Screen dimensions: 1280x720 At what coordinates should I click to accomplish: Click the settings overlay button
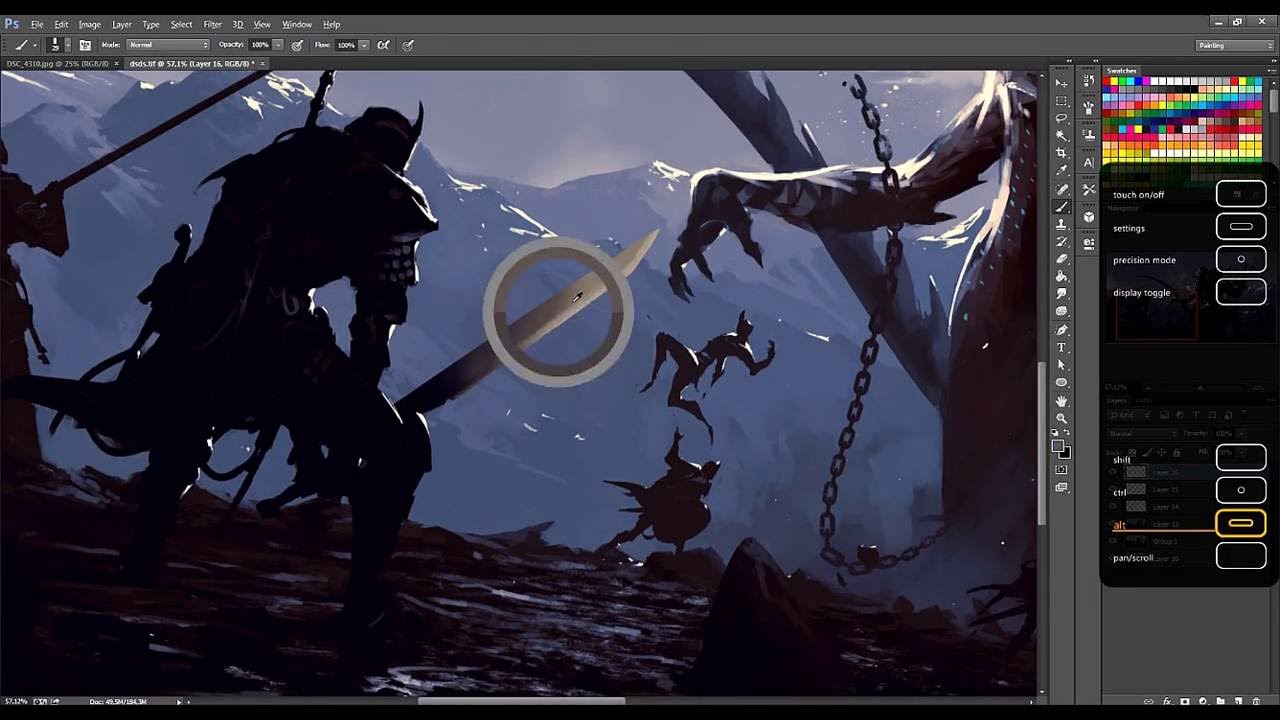click(1241, 227)
